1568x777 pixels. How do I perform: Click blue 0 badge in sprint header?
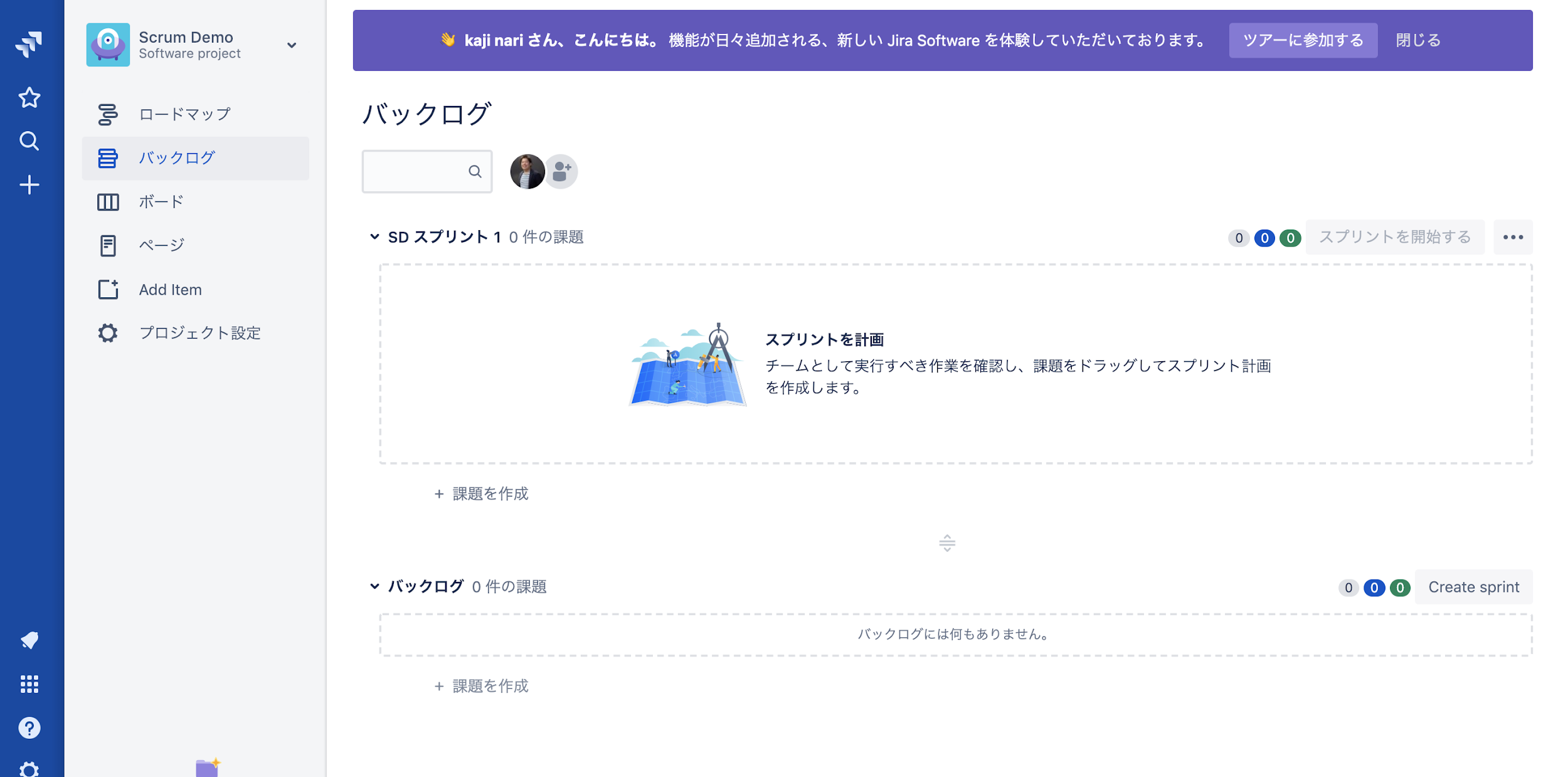pyautogui.click(x=1264, y=238)
